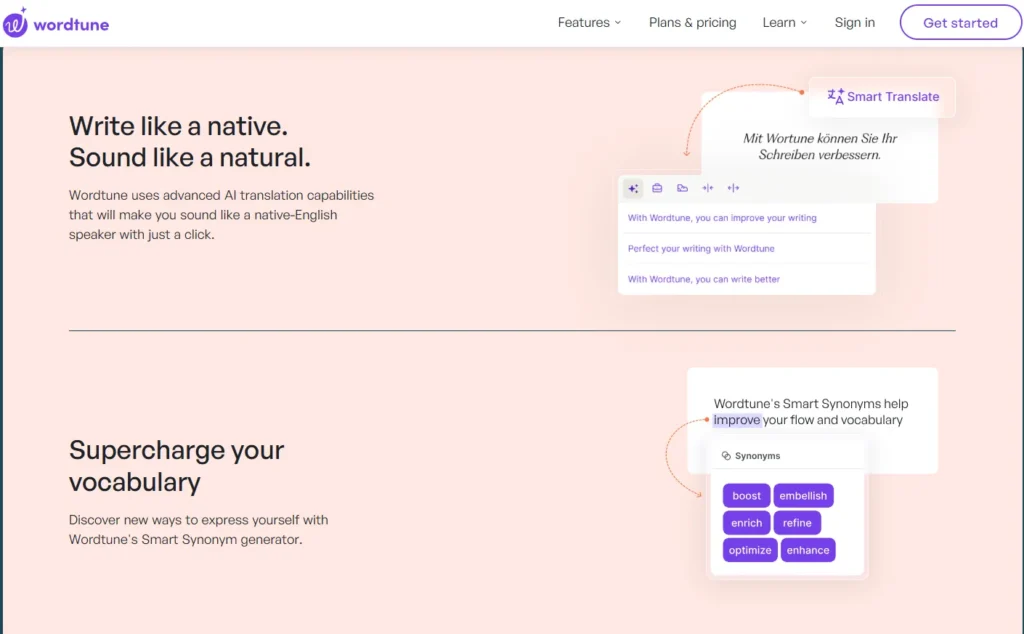Pick the sneaker Casual tone icon
The image size is (1024, 634).
pyautogui.click(x=682, y=188)
